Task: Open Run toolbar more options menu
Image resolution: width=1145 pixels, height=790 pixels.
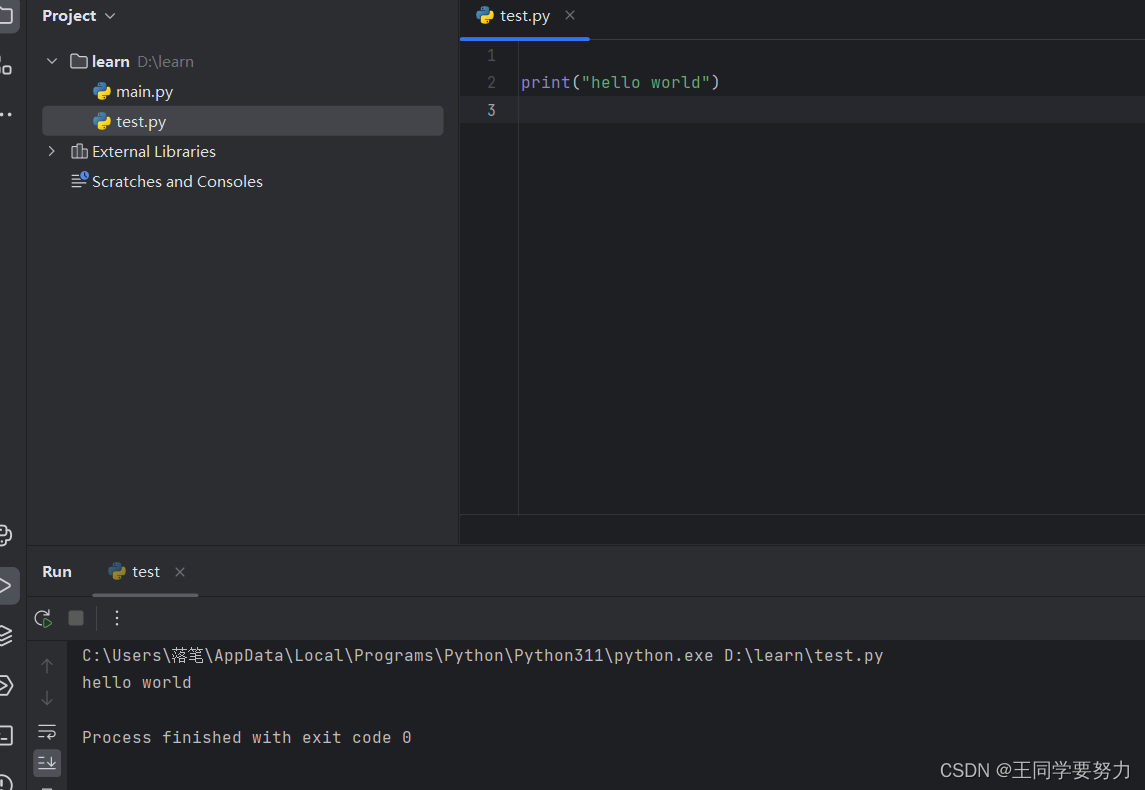Action: pyautogui.click(x=117, y=618)
